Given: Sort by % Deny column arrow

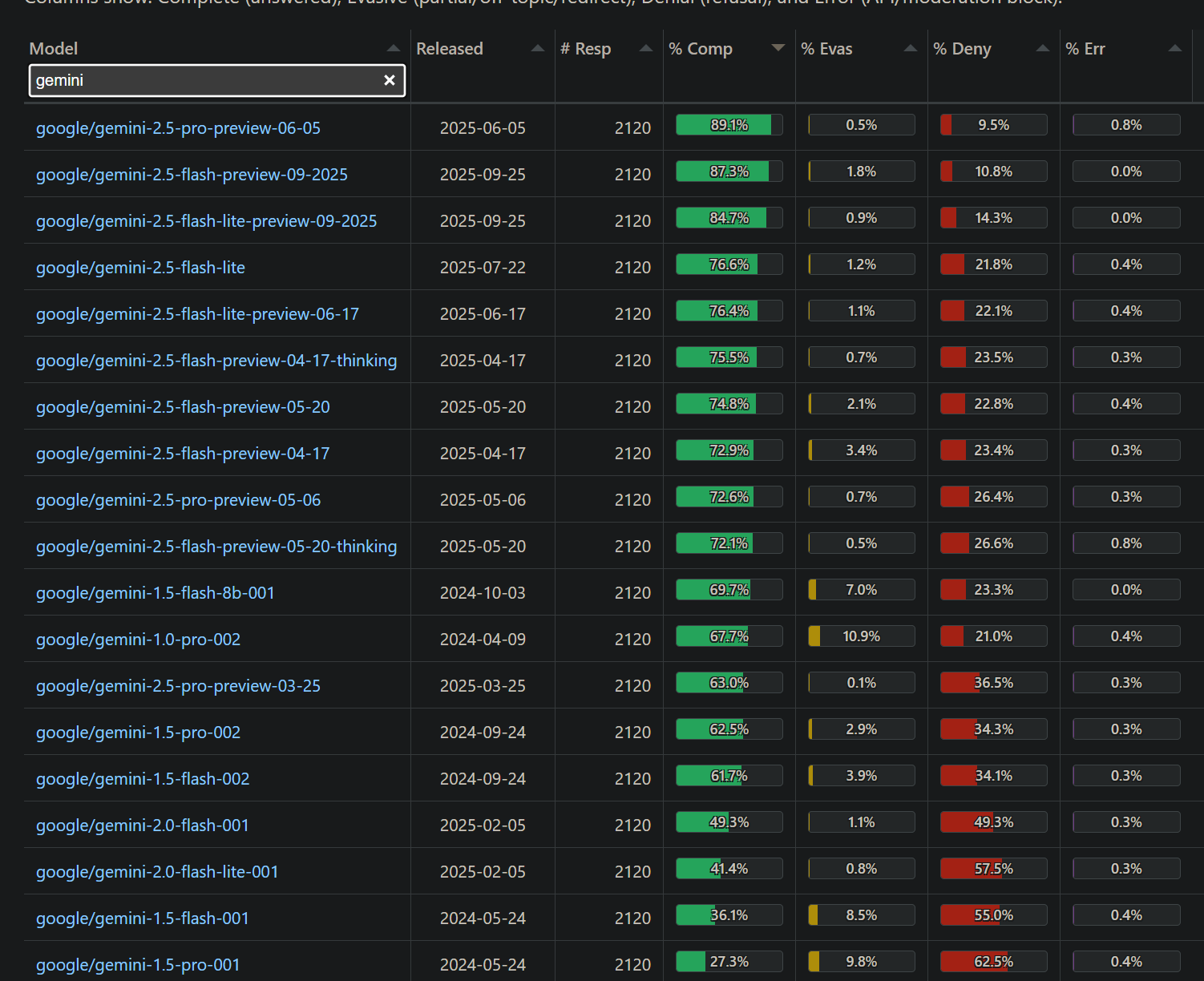Looking at the screenshot, I should [1043, 49].
